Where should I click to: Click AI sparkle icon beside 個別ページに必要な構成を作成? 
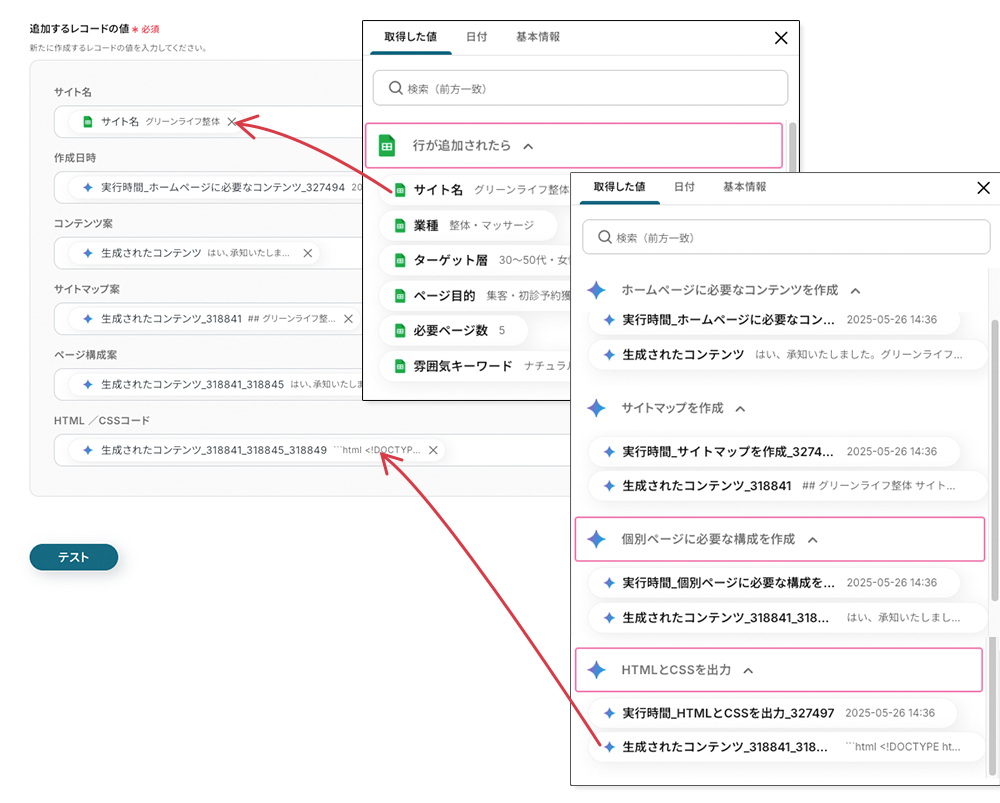(596, 539)
